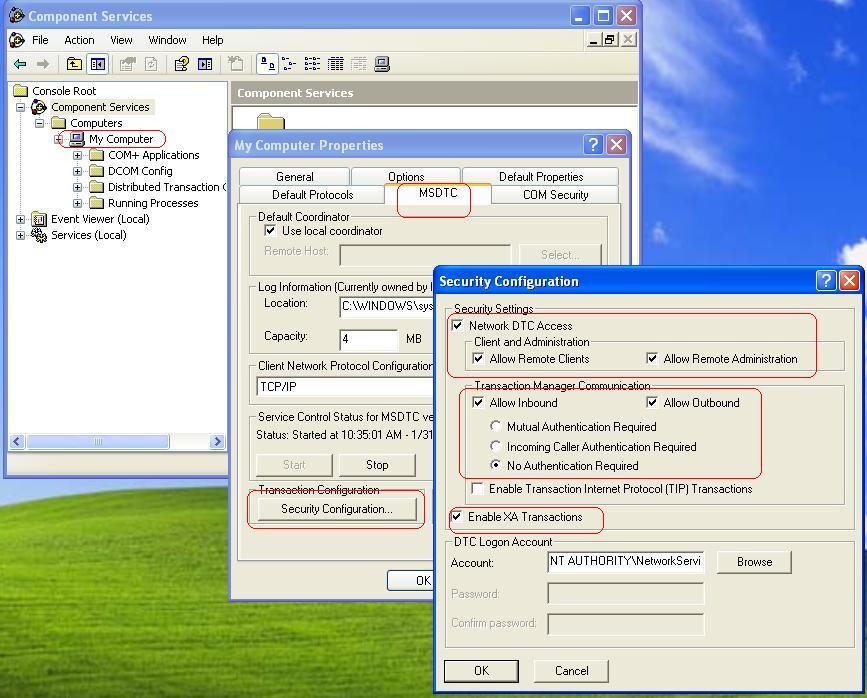Click the Computers folder icon in the tree
The width and height of the screenshot is (867, 698).
point(59,123)
